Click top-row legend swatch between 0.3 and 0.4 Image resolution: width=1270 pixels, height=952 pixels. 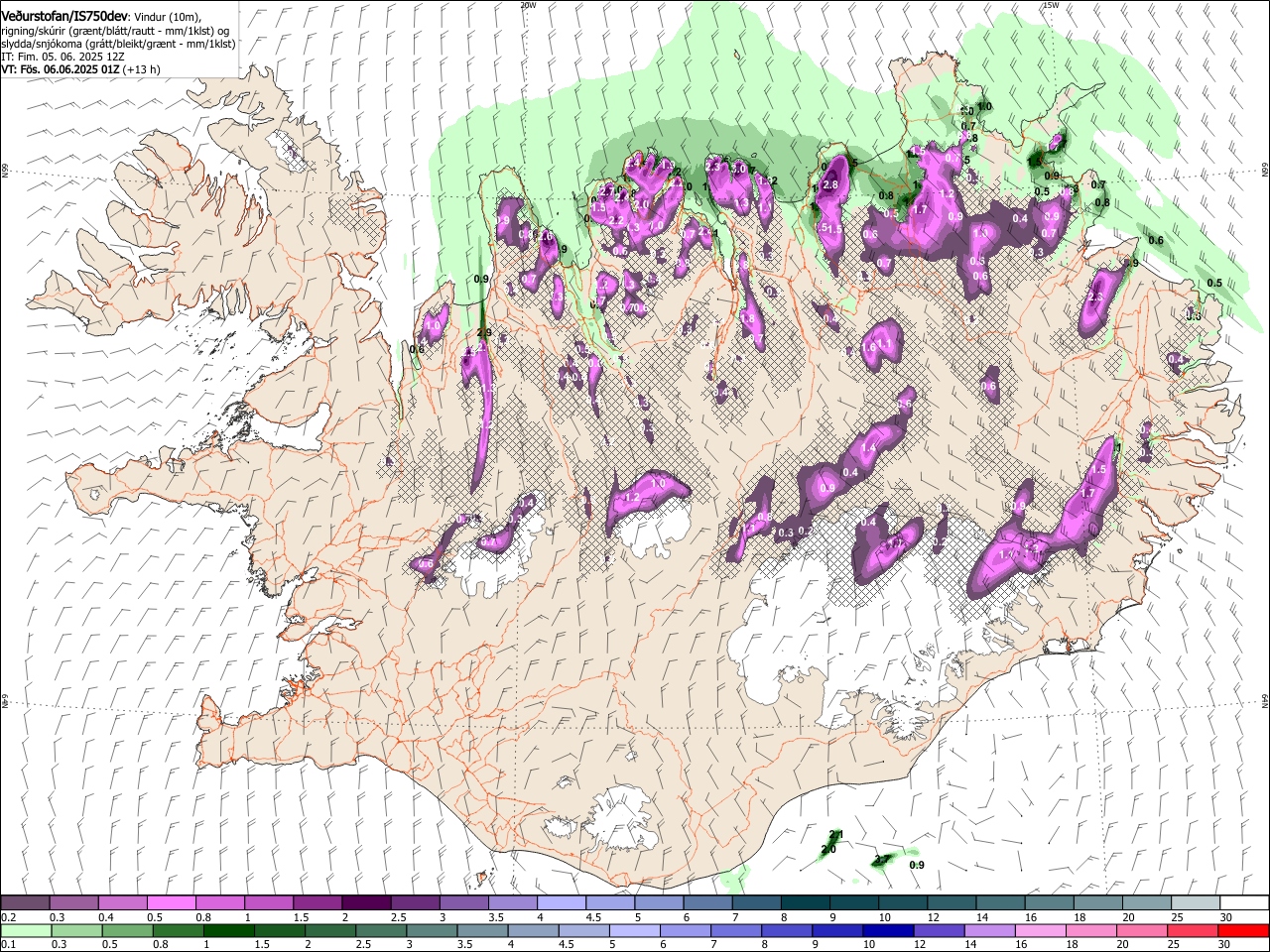(73, 903)
